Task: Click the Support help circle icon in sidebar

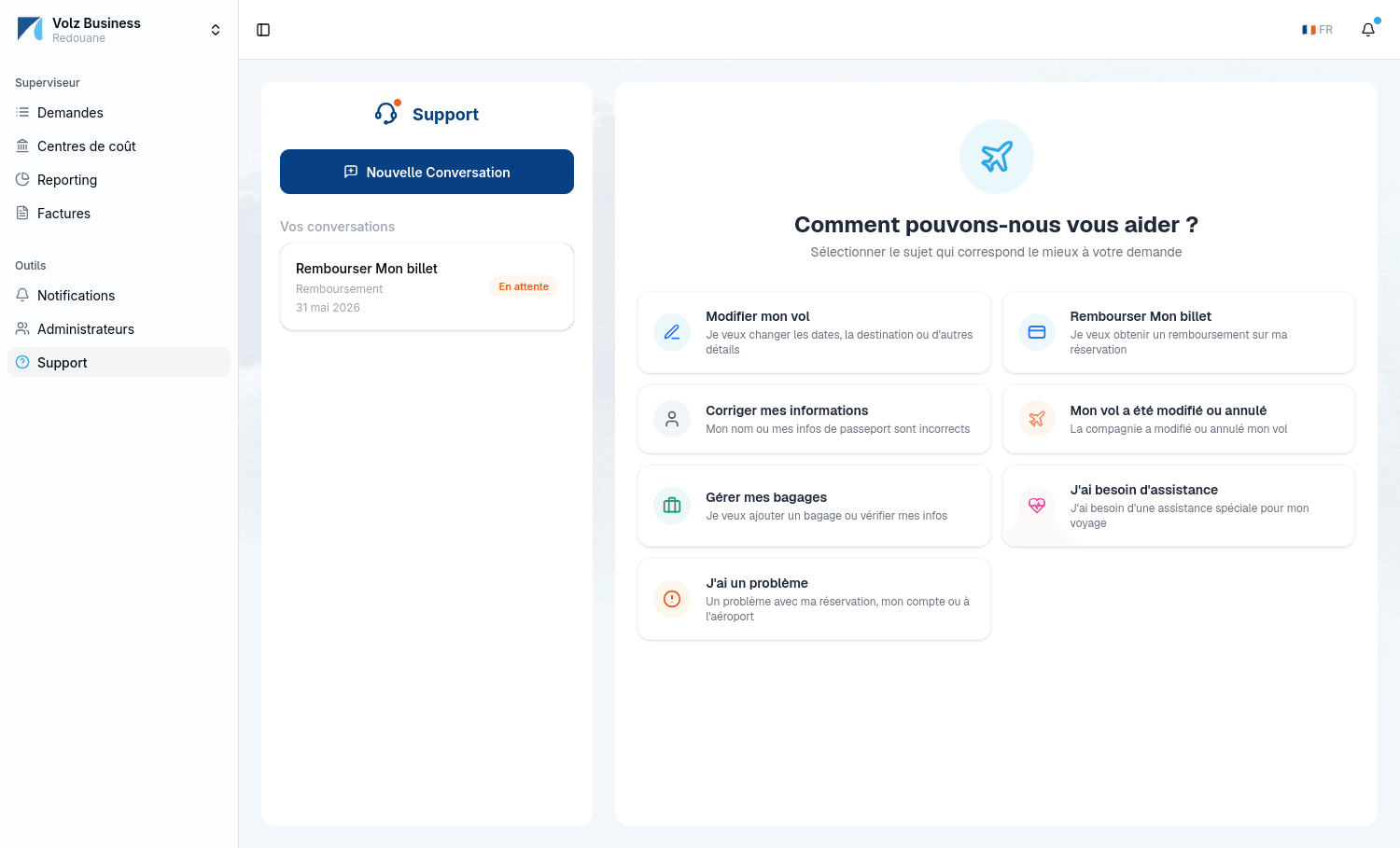Action: [x=22, y=362]
